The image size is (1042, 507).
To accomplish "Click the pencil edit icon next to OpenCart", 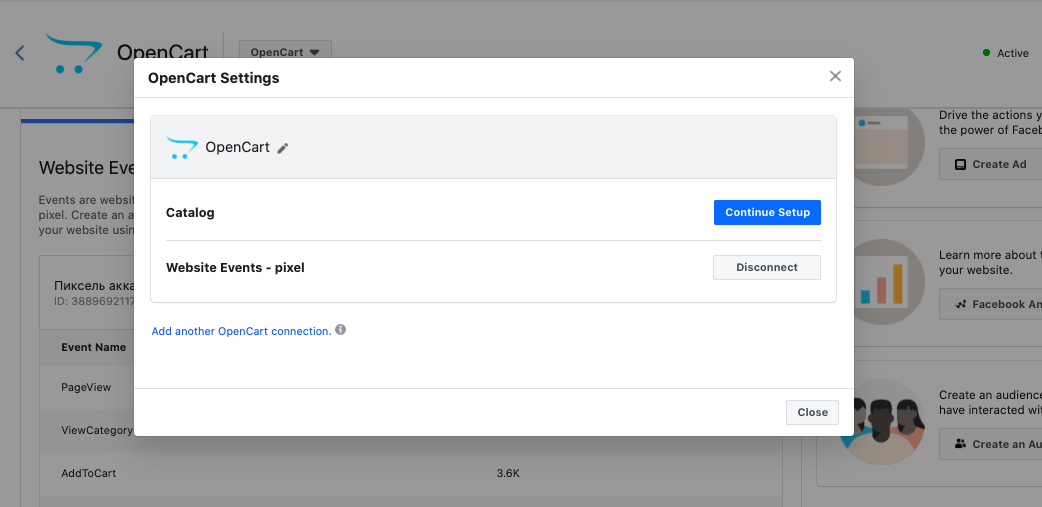I will [283, 148].
